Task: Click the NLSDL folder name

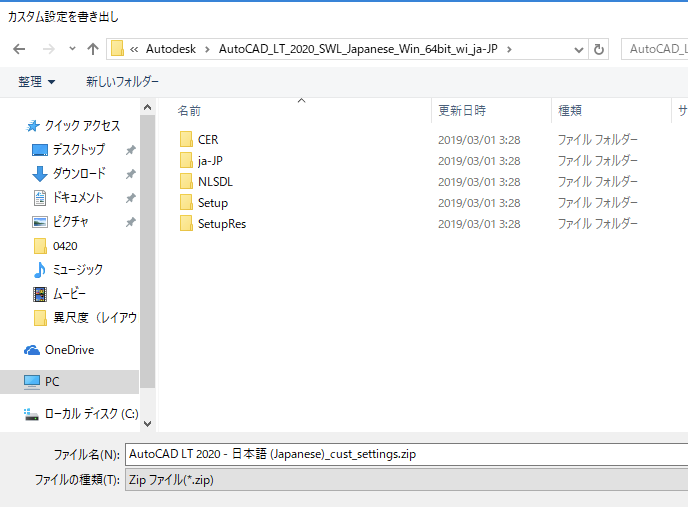Action: pyautogui.click(x=215, y=182)
